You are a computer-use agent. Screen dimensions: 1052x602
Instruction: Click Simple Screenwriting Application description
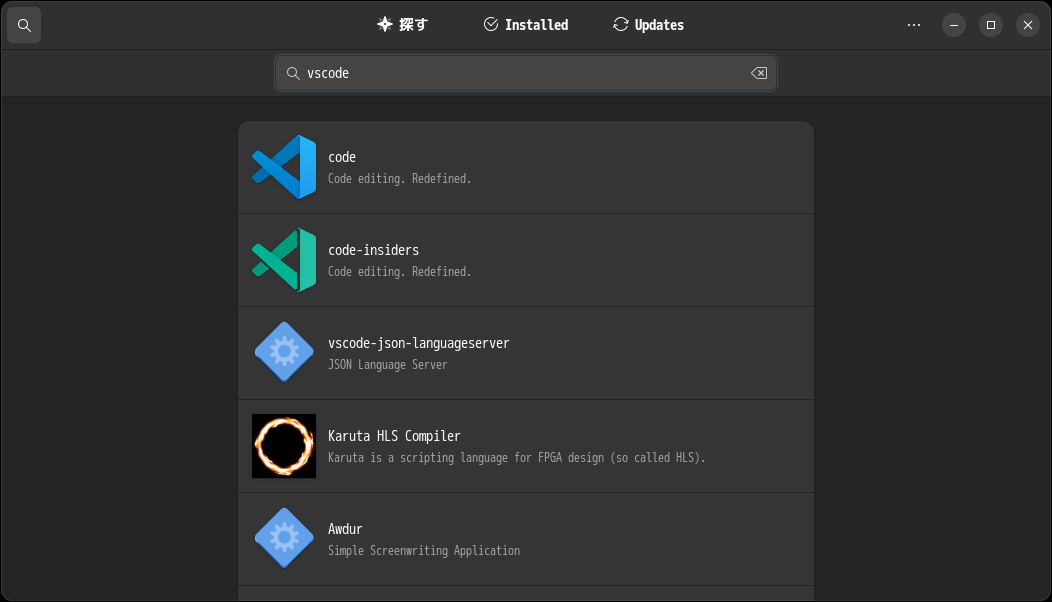(x=423, y=550)
